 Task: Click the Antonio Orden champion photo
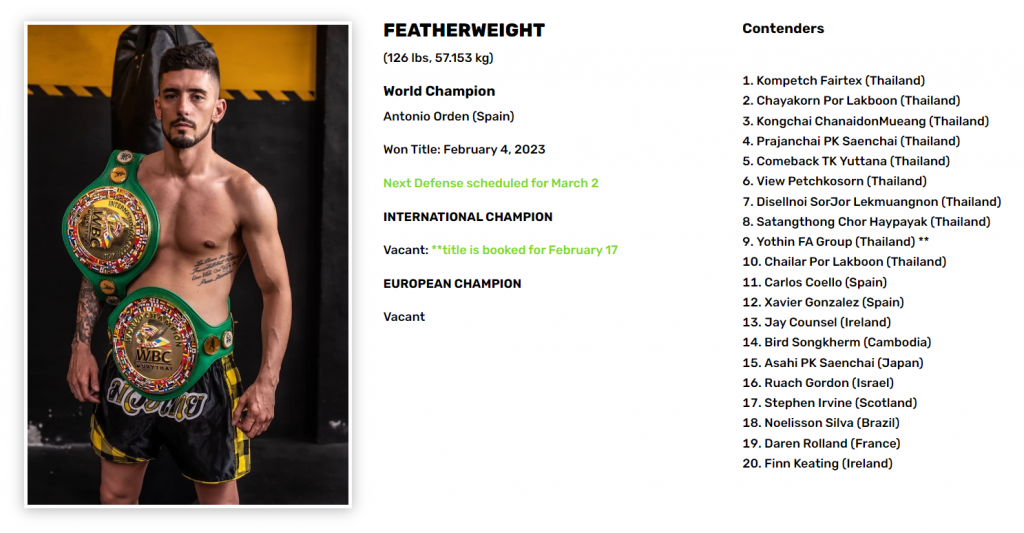click(x=188, y=265)
